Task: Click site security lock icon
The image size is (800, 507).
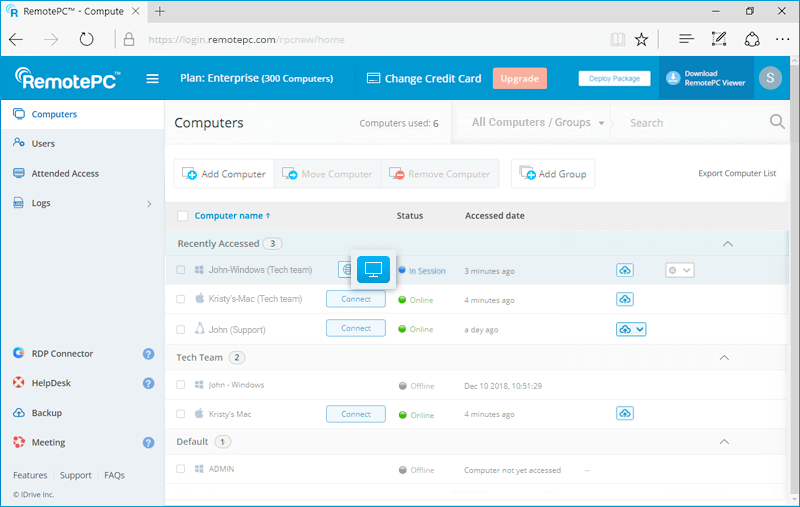Action: (x=129, y=39)
